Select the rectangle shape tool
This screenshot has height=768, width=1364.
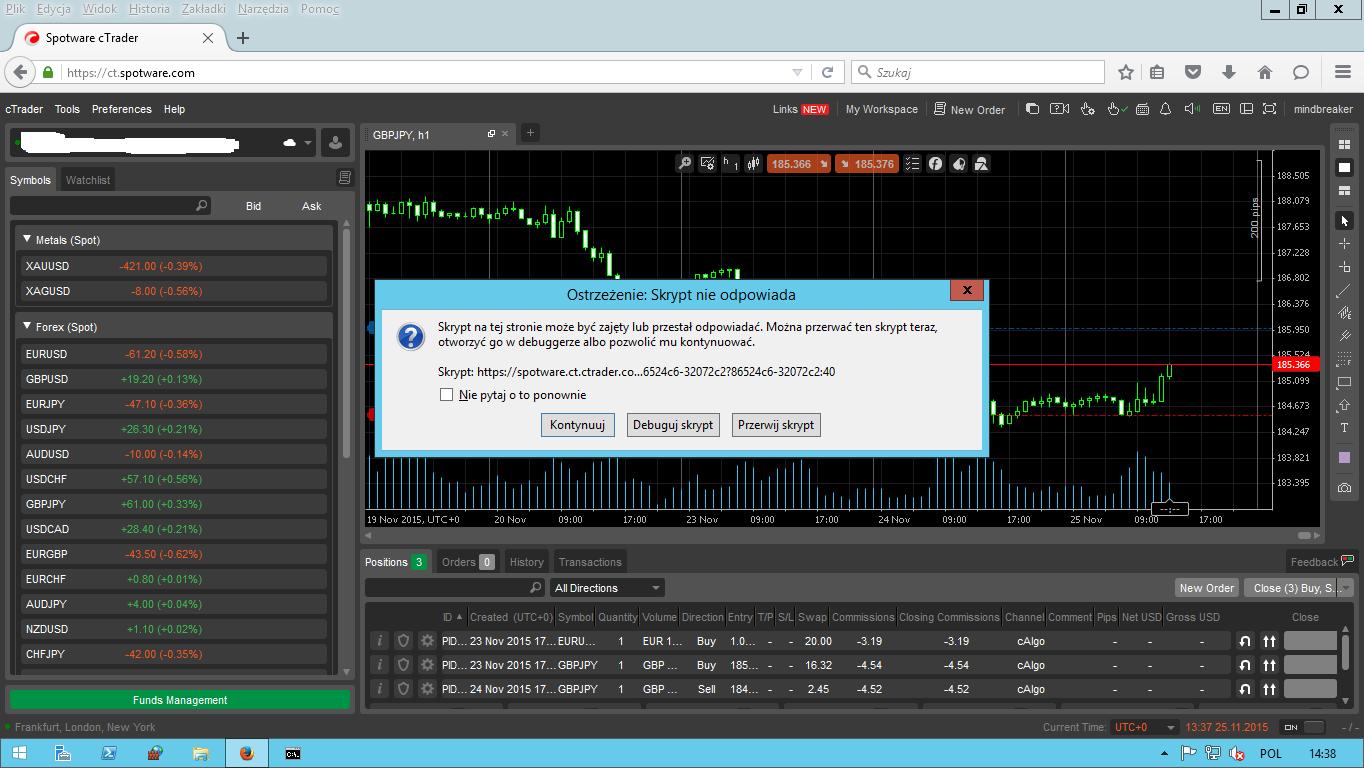(x=1344, y=382)
